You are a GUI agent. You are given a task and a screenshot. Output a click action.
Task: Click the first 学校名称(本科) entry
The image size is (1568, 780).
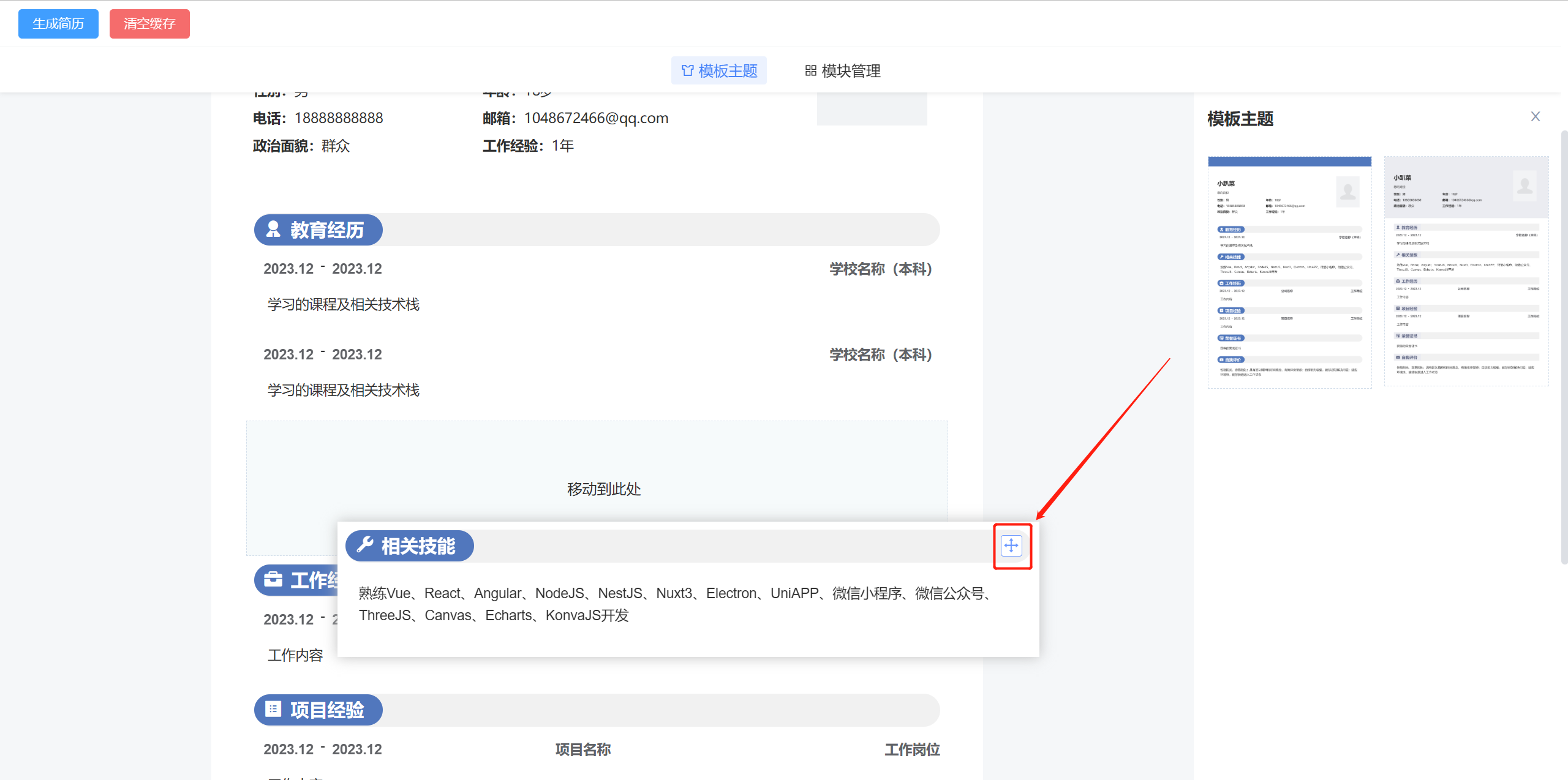click(880, 269)
